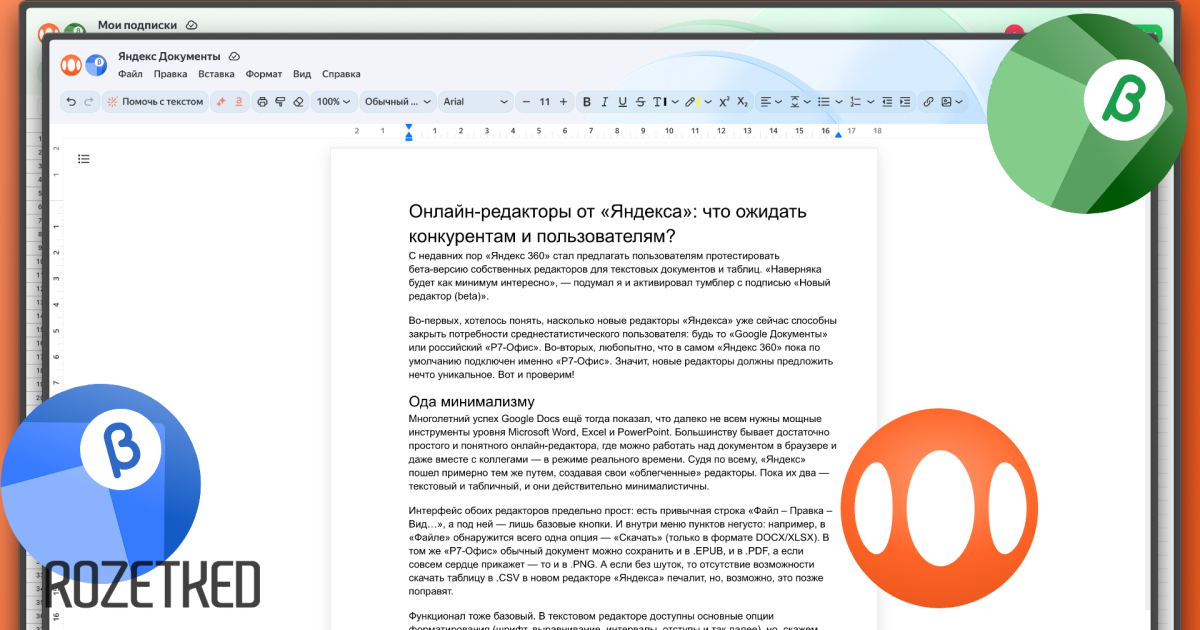Screen dimensions: 1200x630
Task: Open the bulleted list style dropdown arrow
Action: pos(839,101)
